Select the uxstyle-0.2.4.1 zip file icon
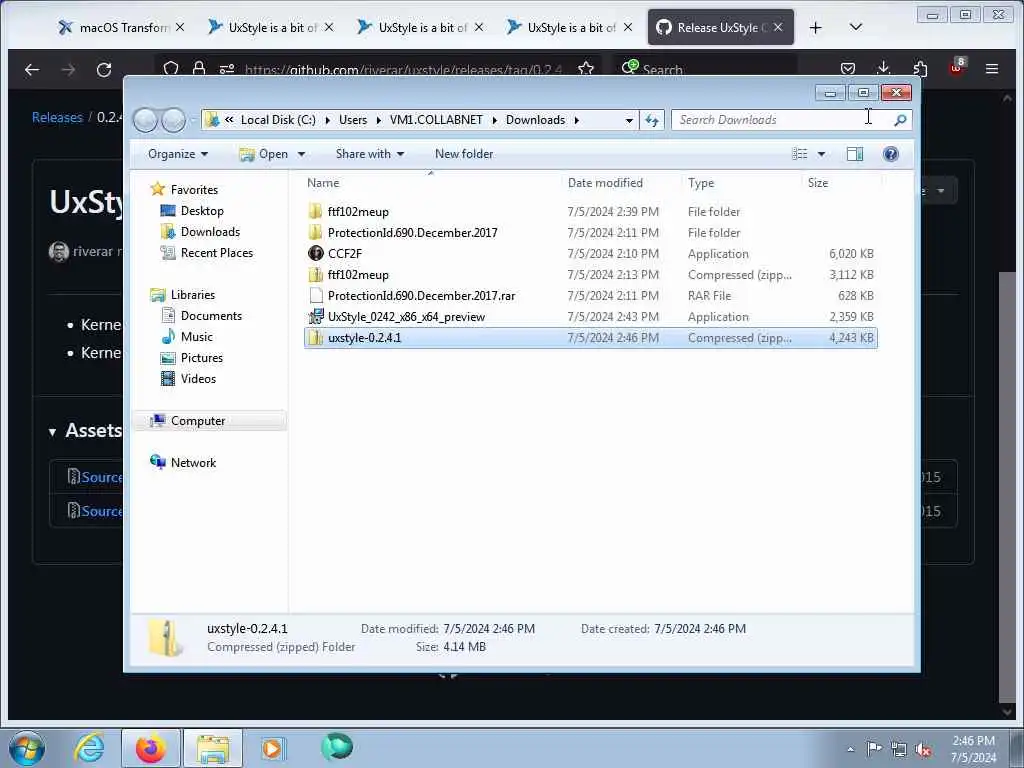The width and height of the screenshot is (1024, 768). [x=316, y=338]
